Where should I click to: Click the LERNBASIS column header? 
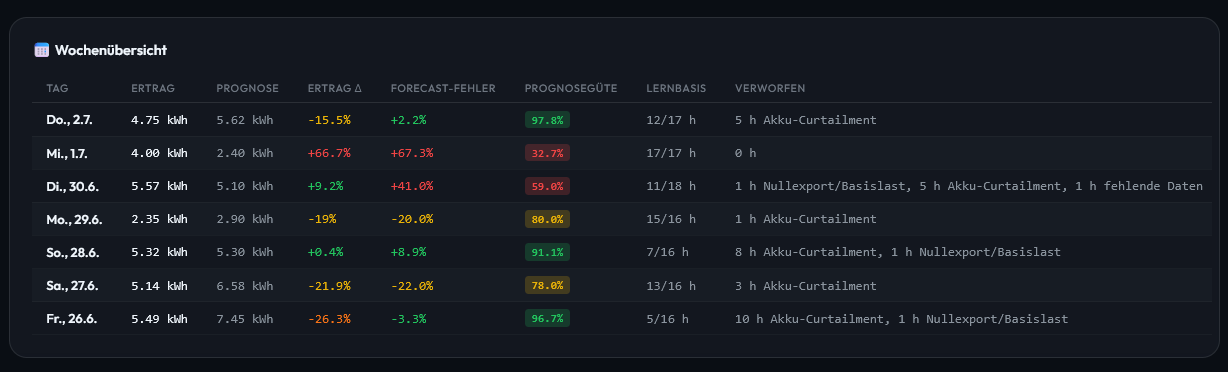click(676, 88)
